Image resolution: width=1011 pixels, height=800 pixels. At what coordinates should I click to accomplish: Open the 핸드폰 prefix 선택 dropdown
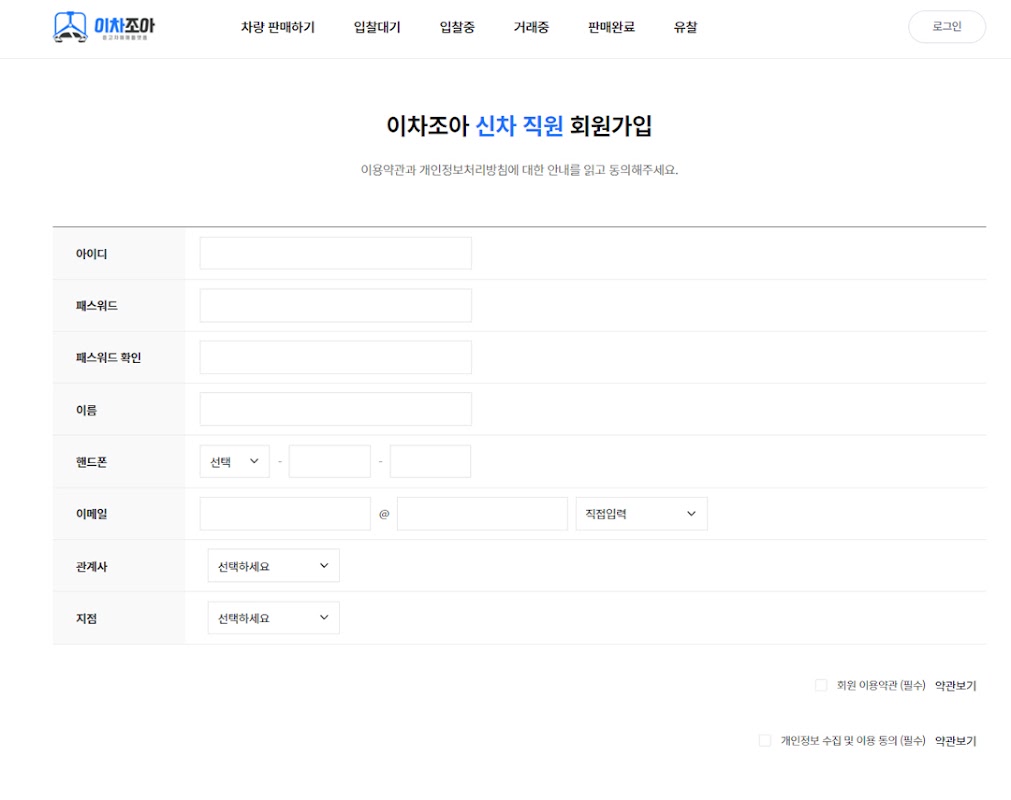[235, 462]
